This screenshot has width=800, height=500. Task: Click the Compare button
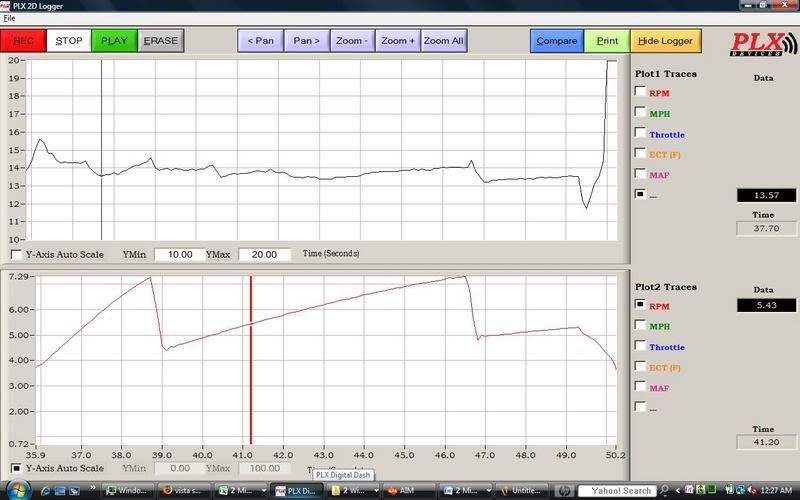pos(557,41)
